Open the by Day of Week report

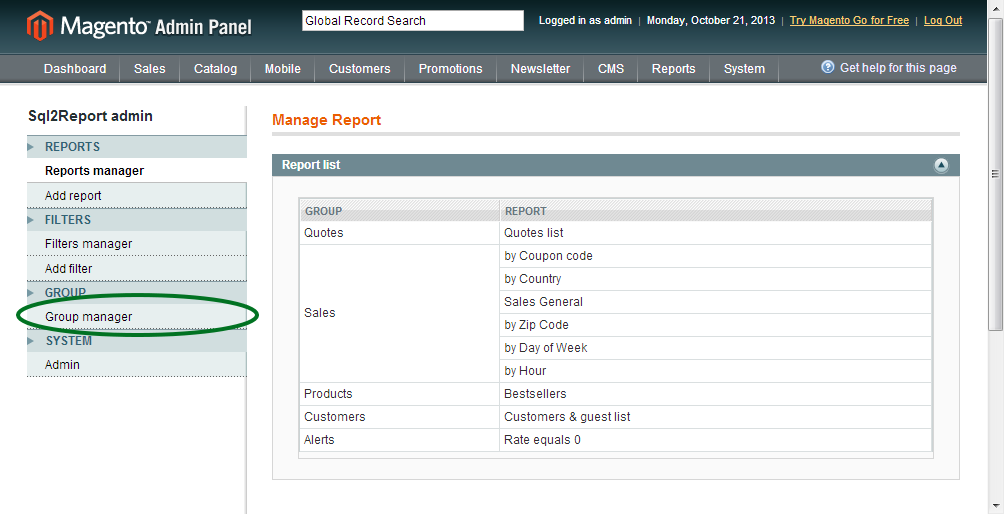(x=546, y=348)
